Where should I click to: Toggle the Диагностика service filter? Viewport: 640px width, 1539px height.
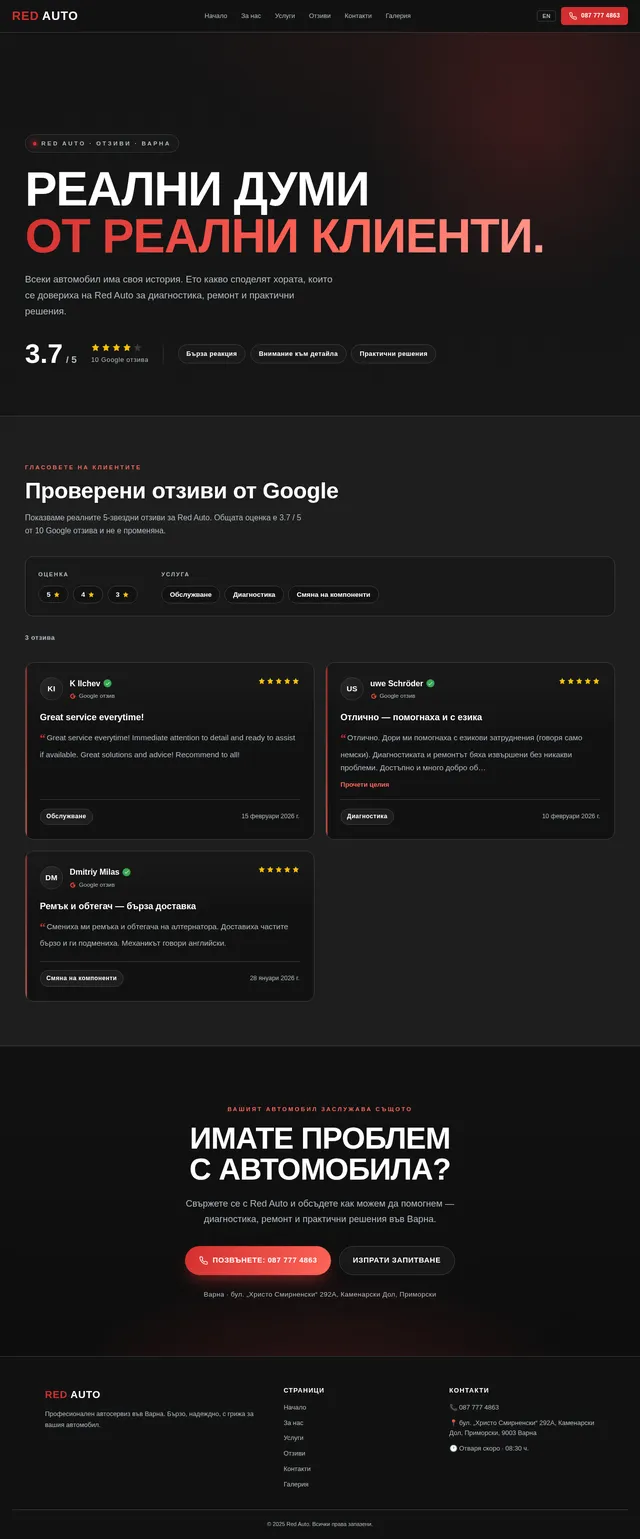(x=254, y=594)
